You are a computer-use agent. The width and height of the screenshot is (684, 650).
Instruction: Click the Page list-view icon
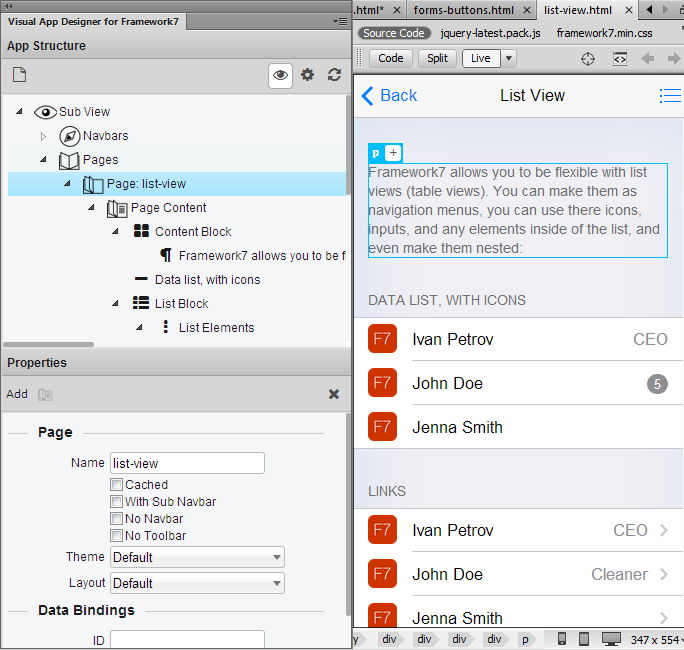coord(93,185)
